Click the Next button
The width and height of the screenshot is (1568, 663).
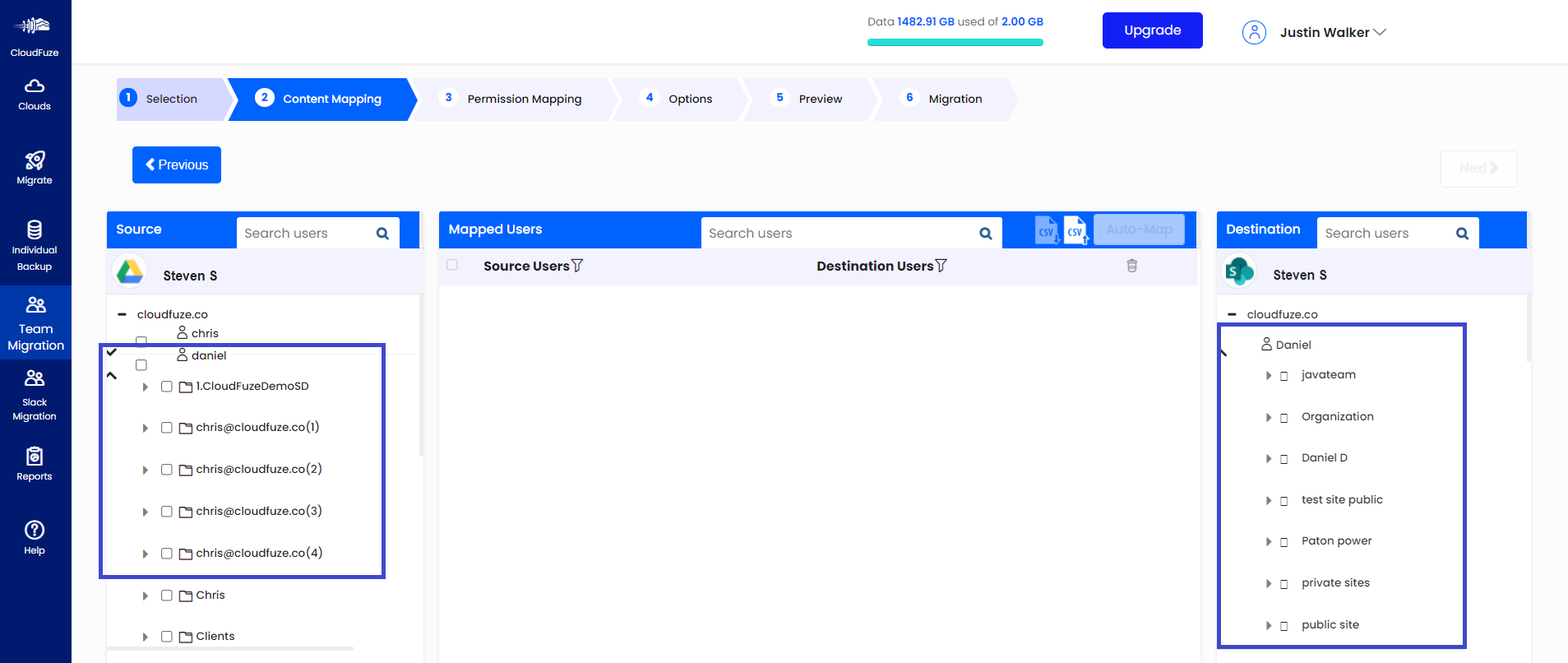tap(1478, 169)
